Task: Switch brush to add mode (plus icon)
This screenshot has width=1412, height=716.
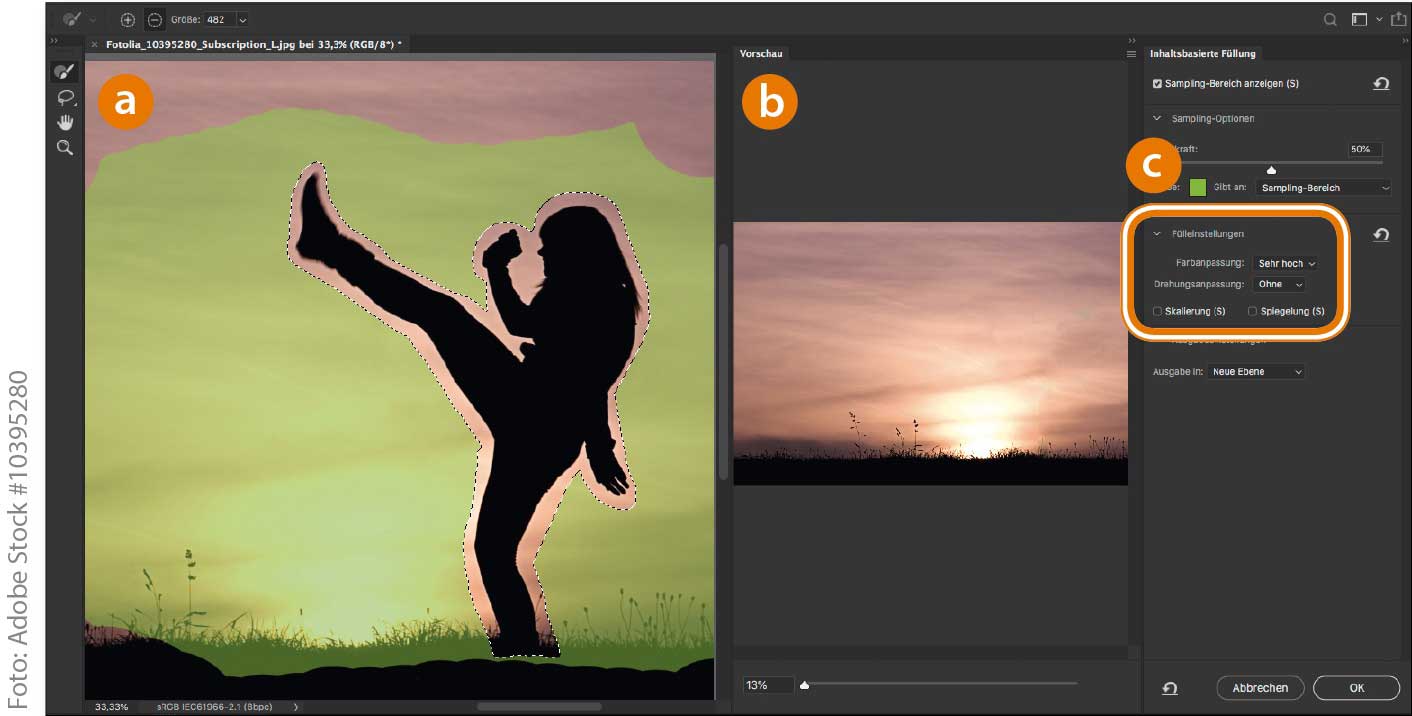Action: click(127, 19)
